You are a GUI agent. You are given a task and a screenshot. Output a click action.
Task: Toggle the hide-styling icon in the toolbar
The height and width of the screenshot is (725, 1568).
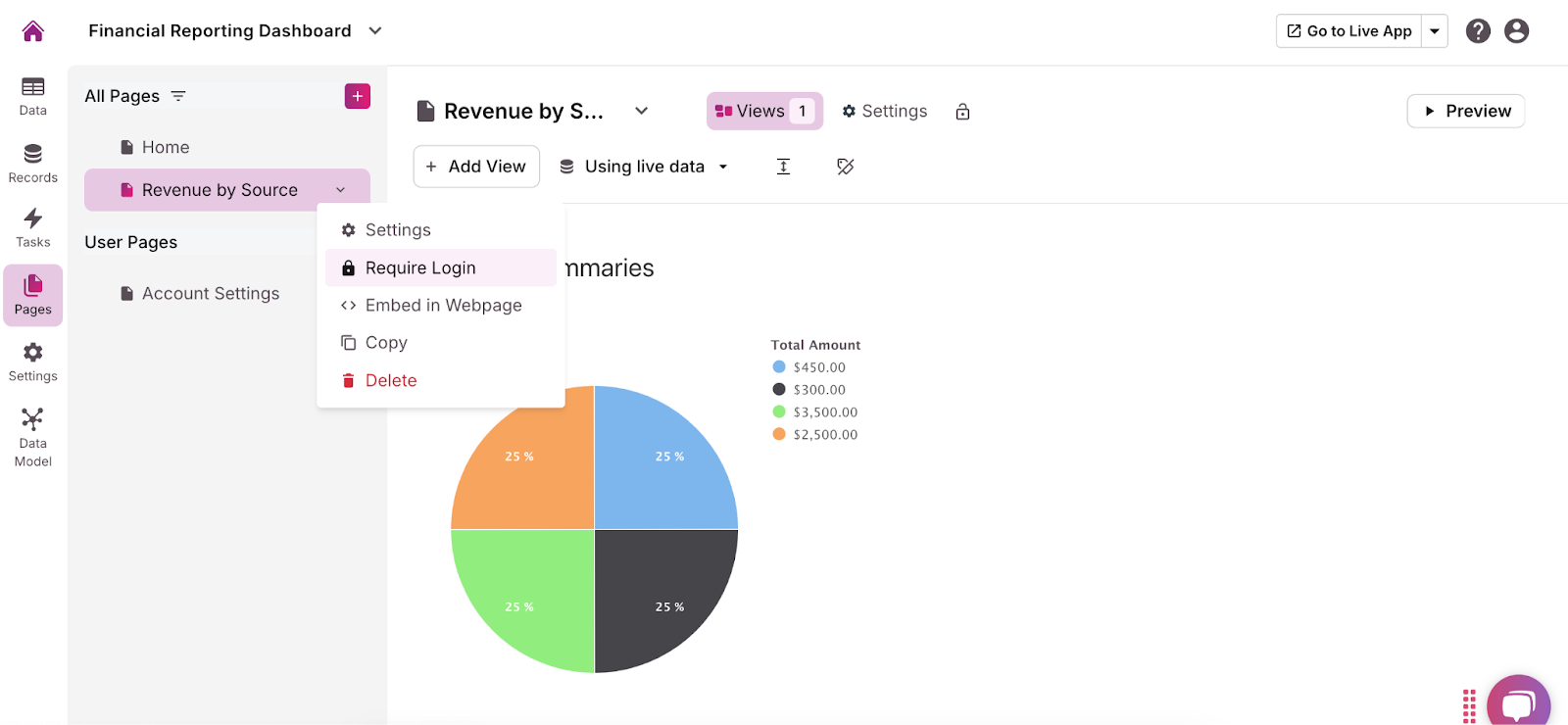(x=846, y=167)
